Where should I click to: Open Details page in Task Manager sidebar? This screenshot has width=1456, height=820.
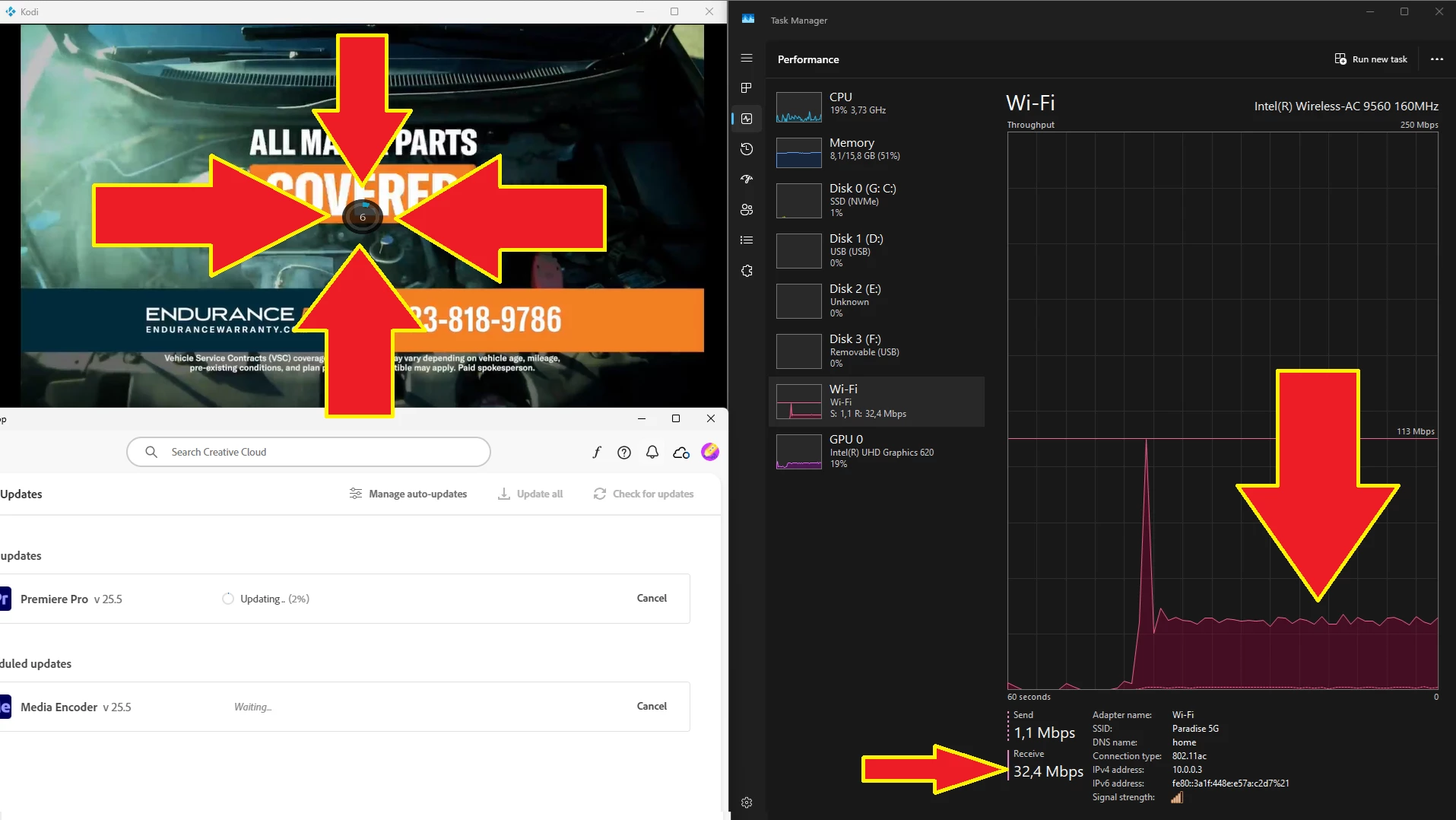pyautogui.click(x=747, y=240)
